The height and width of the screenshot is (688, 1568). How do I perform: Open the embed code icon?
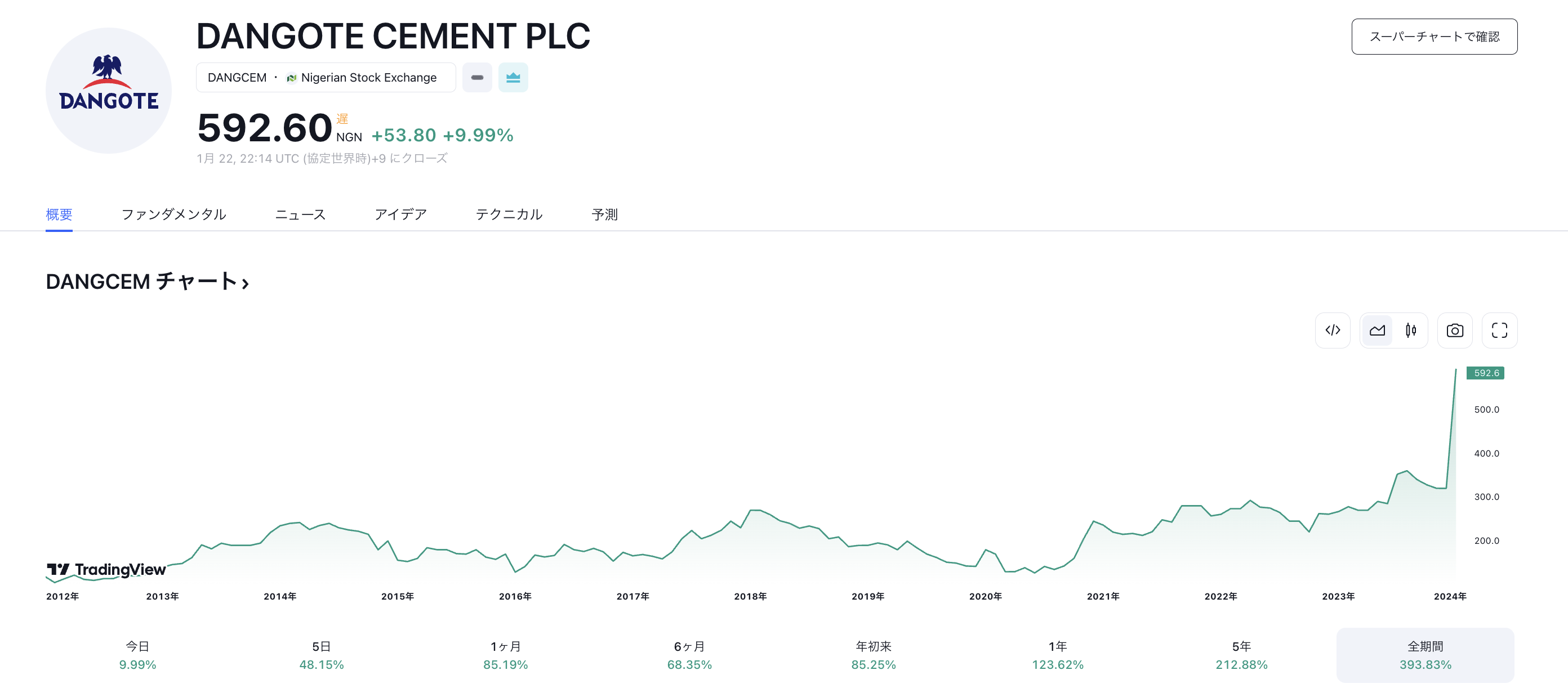coord(1333,330)
